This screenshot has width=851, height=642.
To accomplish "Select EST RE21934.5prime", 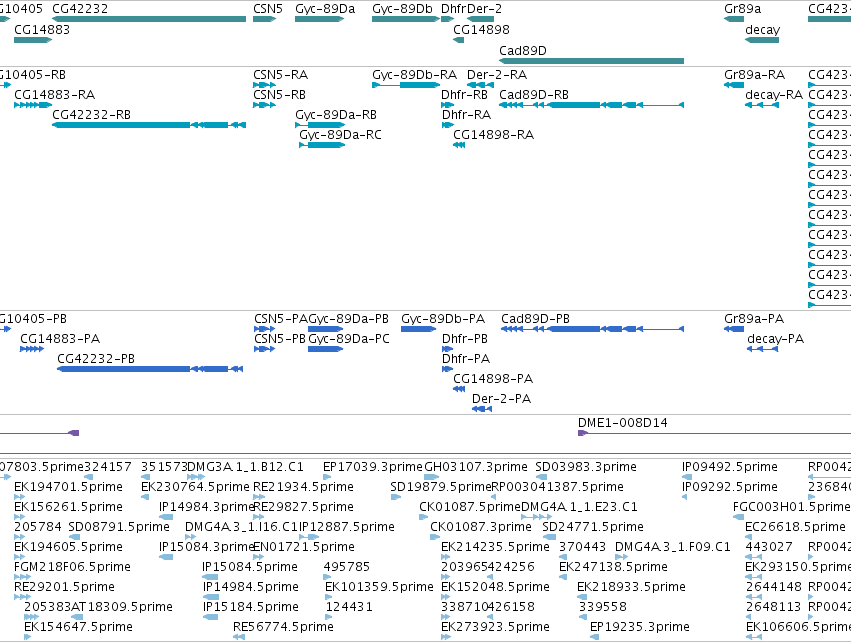I will (259, 497).
